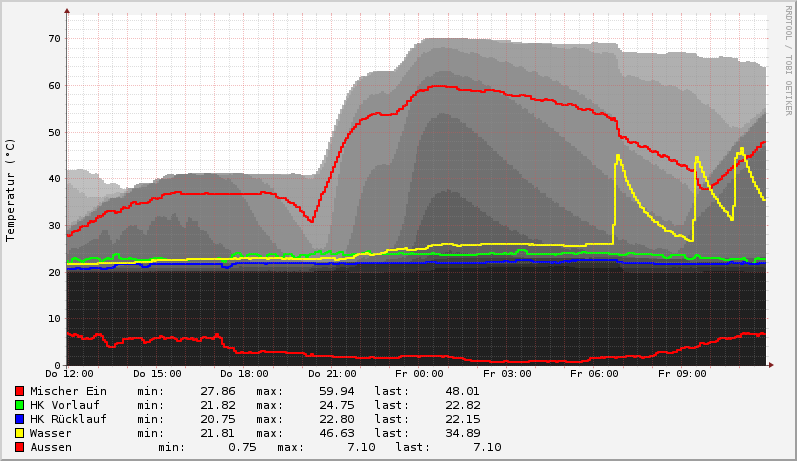Select the Aussen legend label
This screenshot has width=797, height=461.
[51, 447]
